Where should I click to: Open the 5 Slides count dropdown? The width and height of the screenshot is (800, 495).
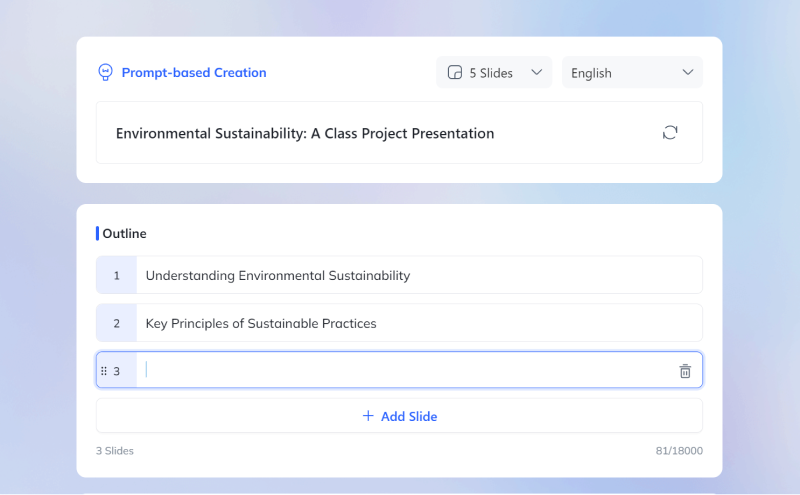click(x=494, y=73)
